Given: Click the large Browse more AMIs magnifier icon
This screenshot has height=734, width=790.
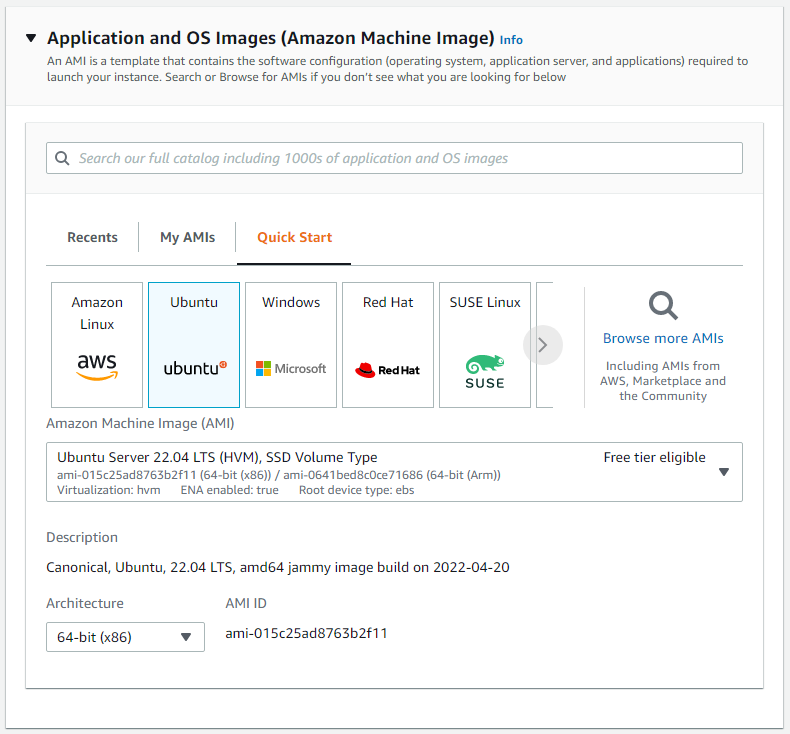Looking at the screenshot, I should tap(663, 305).
